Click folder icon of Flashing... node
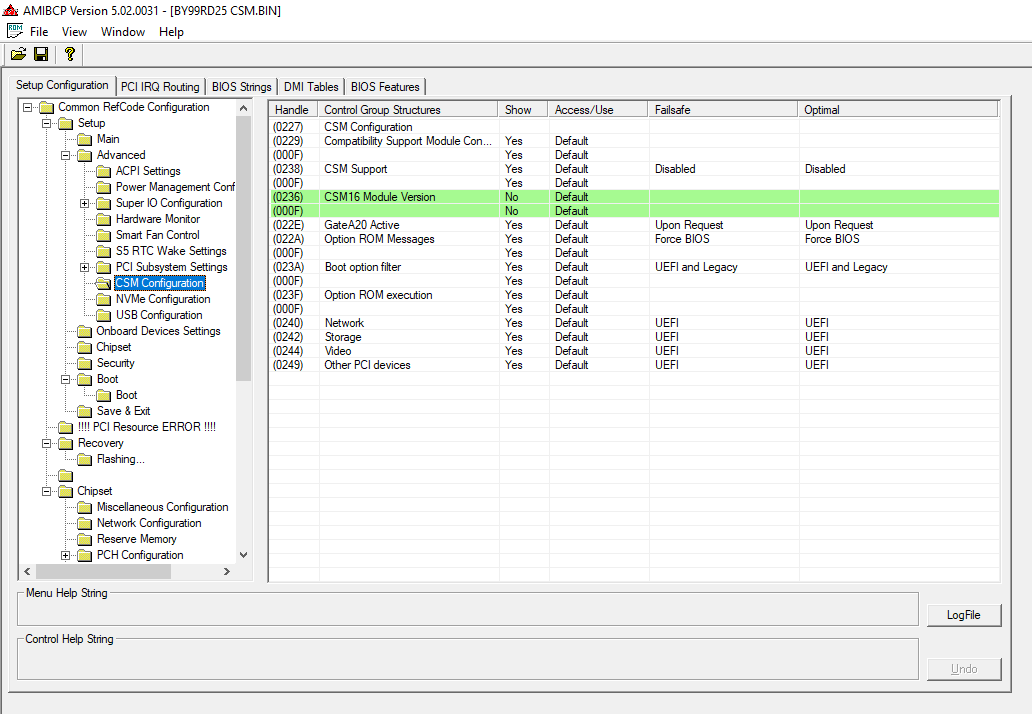Viewport: 1032px width, 714px height. coord(84,459)
